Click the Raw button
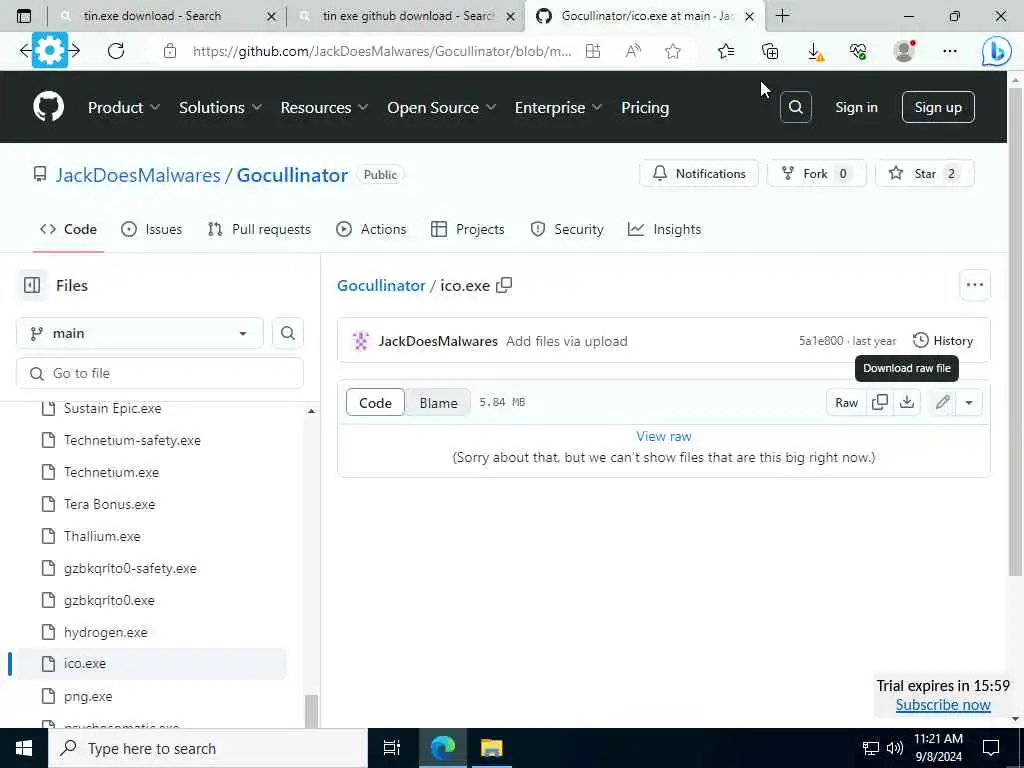This screenshot has height=768, width=1024. pos(846,402)
